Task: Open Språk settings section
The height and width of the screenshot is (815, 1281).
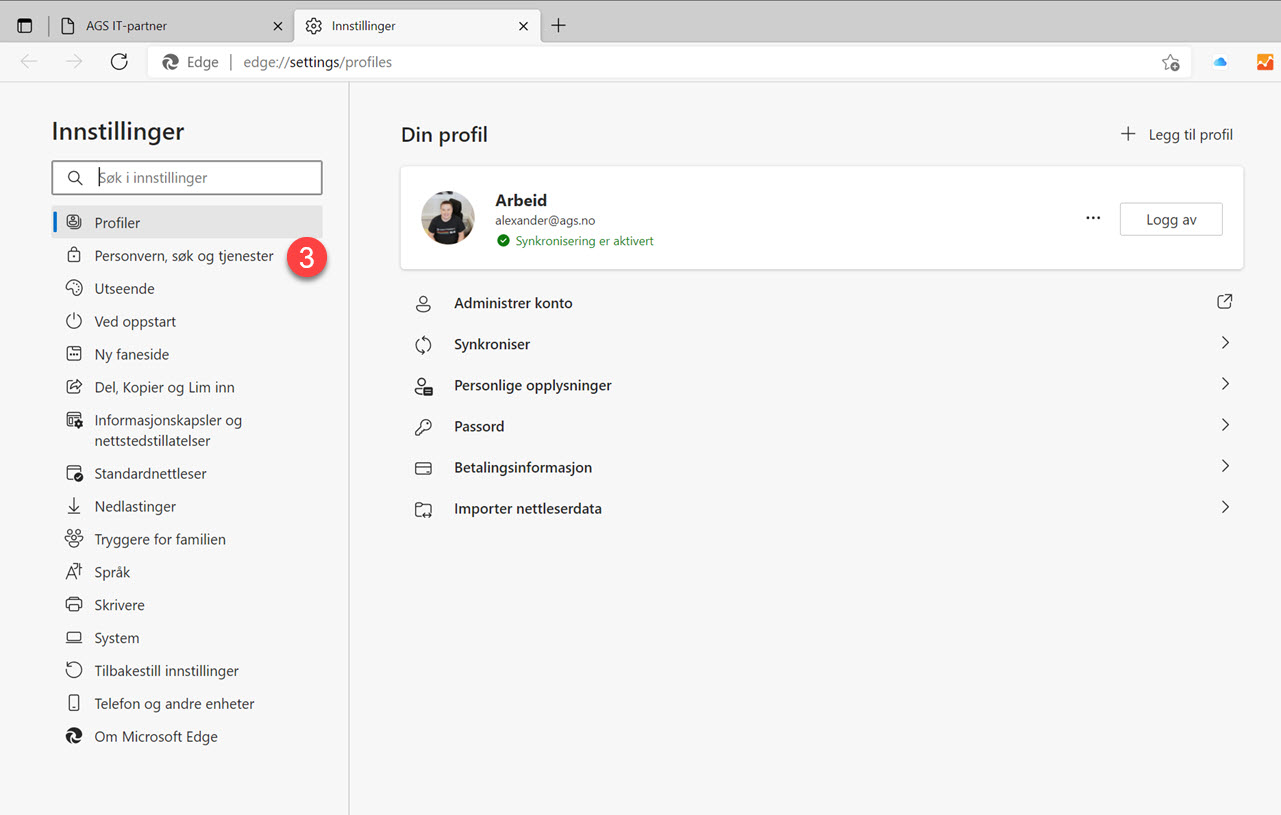Action: click(187, 573)
